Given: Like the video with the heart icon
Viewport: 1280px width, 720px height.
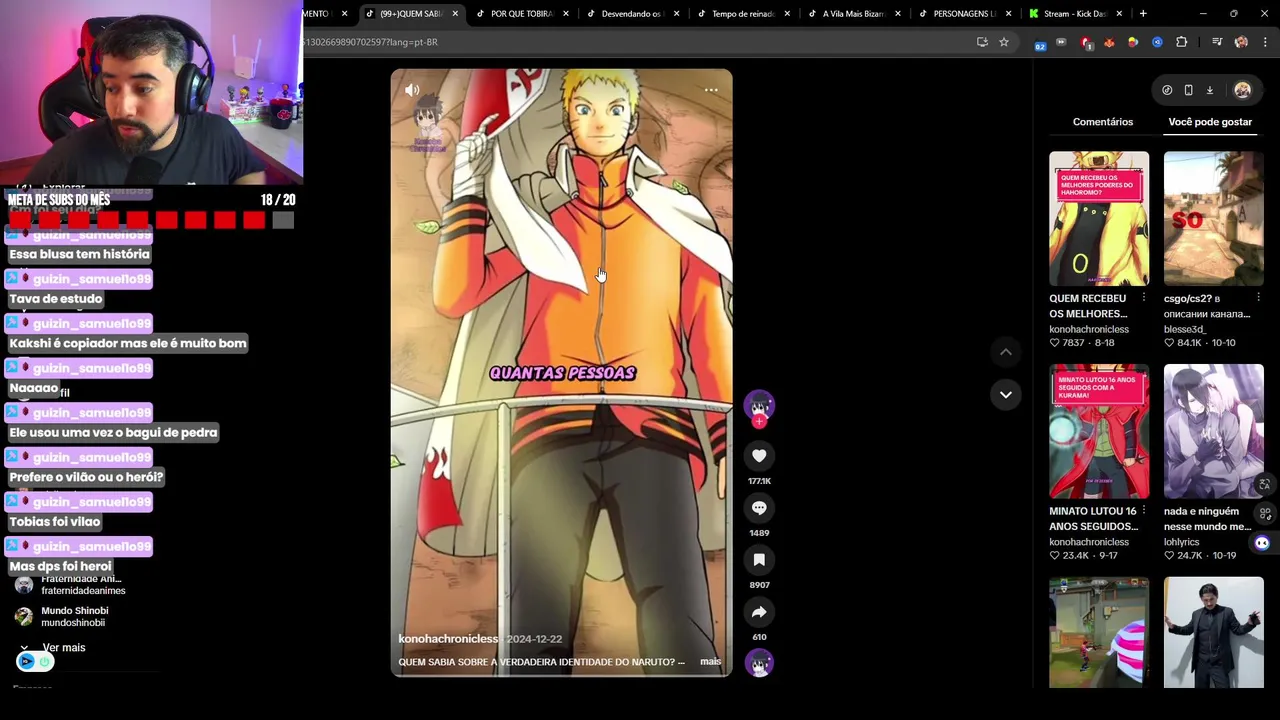Looking at the screenshot, I should tap(759, 456).
